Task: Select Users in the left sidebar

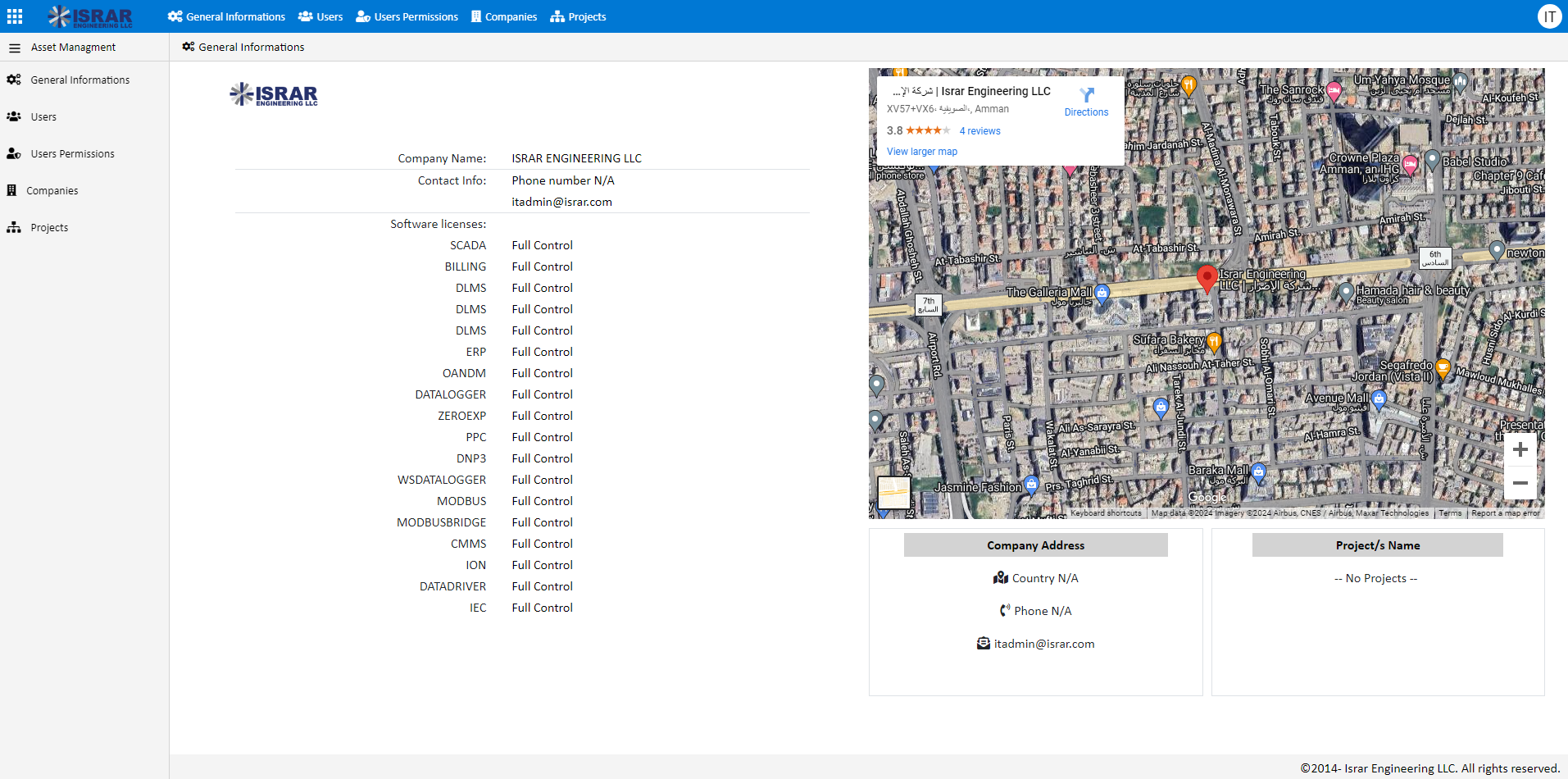Action: click(x=43, y=117)
